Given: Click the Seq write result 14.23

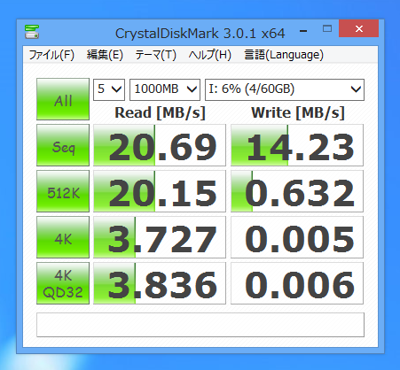Looking at the screenshot, I should [x=297, y=145].
